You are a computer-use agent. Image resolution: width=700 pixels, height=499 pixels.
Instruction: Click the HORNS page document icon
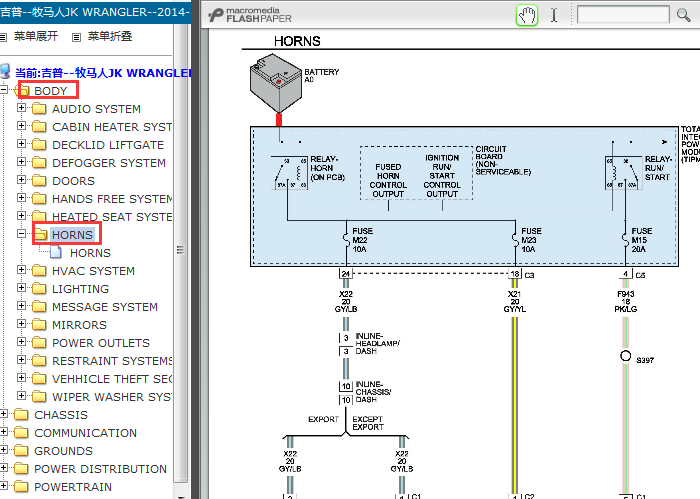click(56, 252)
